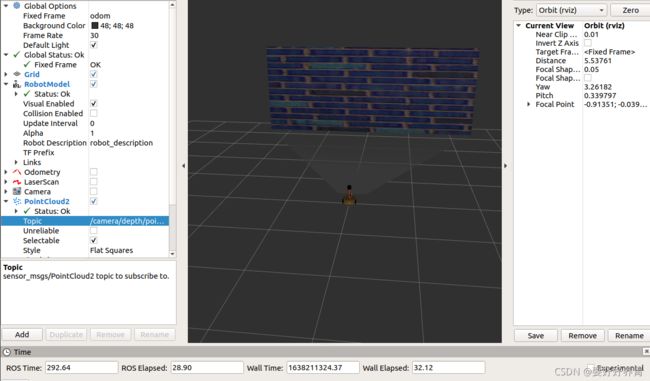The width and height of the screenshot is (650, 381).
Task: Expand the Grid tree node
Action: (x=6, y=74)
